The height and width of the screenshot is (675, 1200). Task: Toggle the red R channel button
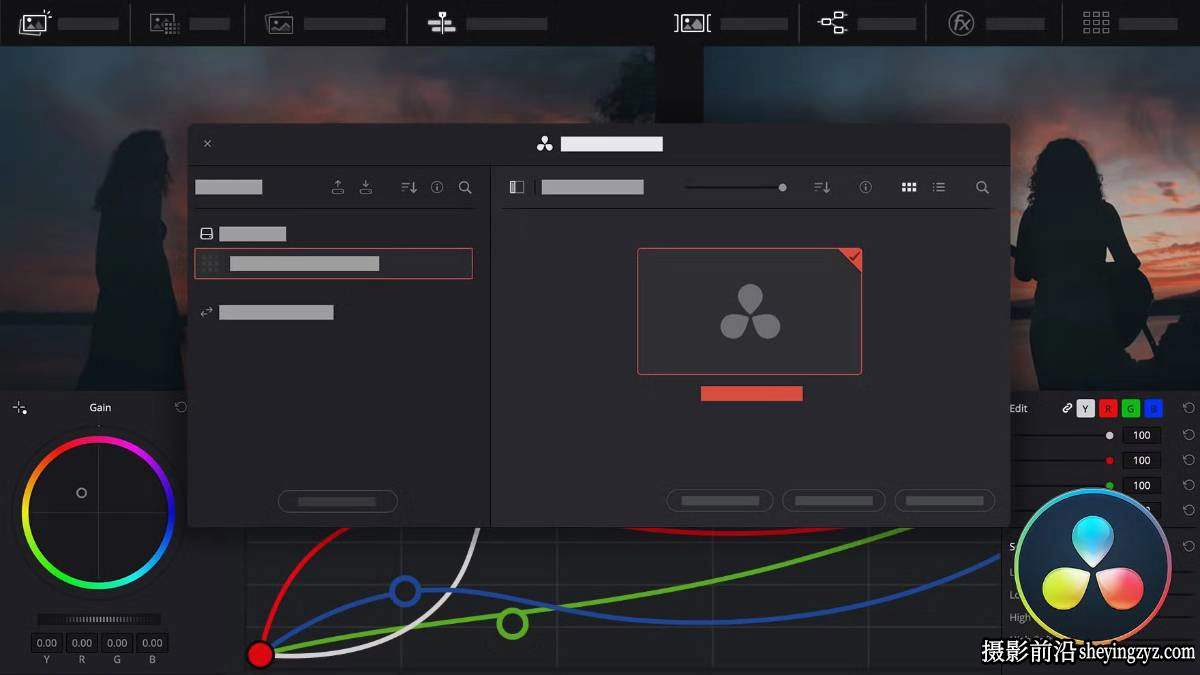click(x=1108, y=408)
